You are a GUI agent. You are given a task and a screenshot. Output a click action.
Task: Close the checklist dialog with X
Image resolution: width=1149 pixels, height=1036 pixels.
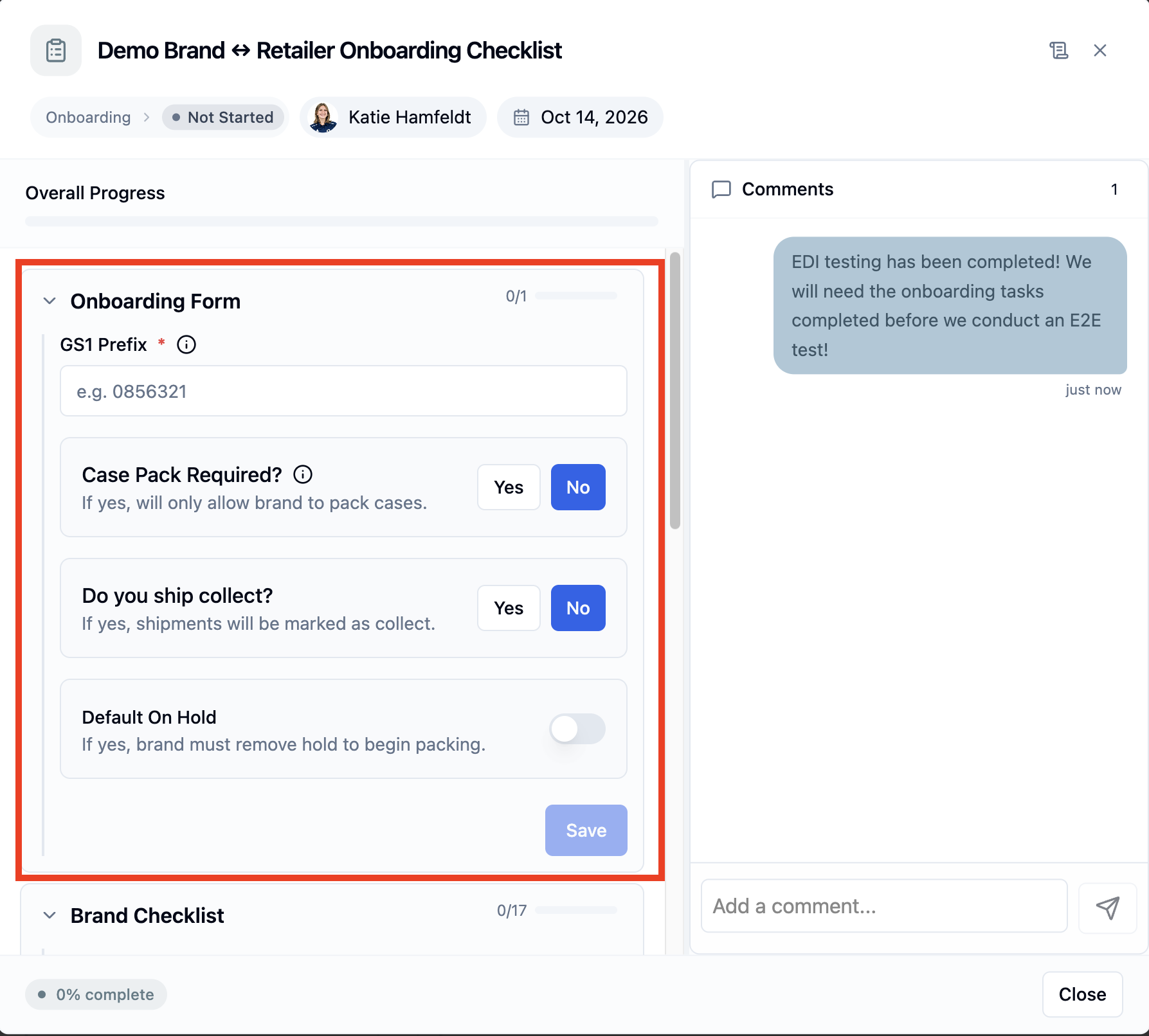(x=1100, y=50)
